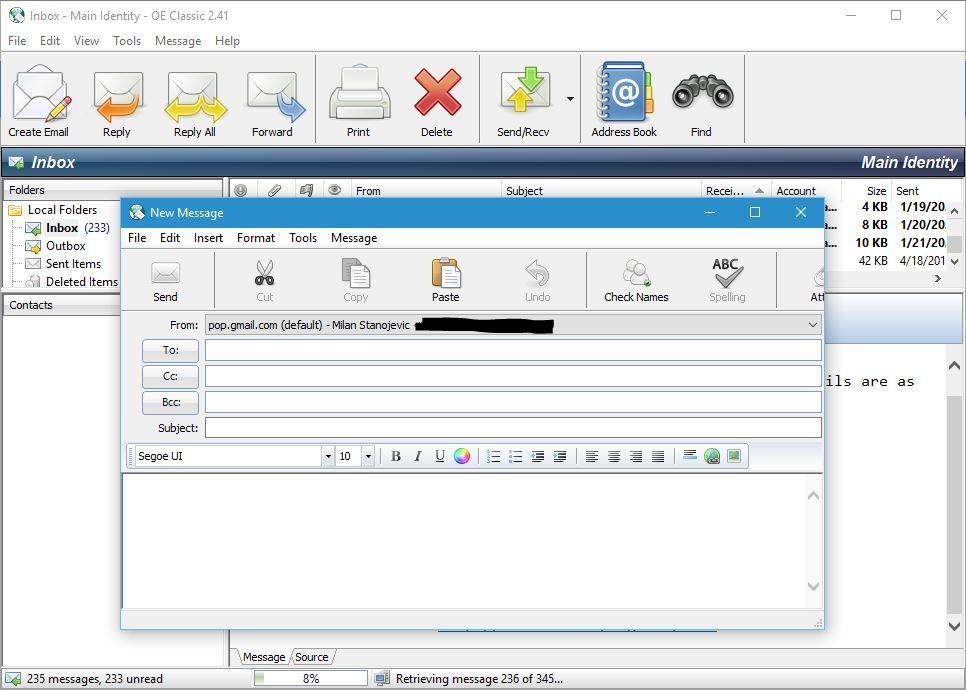Click into the Subject field
This screenshot has width=966, height=690.
(513, 428)
